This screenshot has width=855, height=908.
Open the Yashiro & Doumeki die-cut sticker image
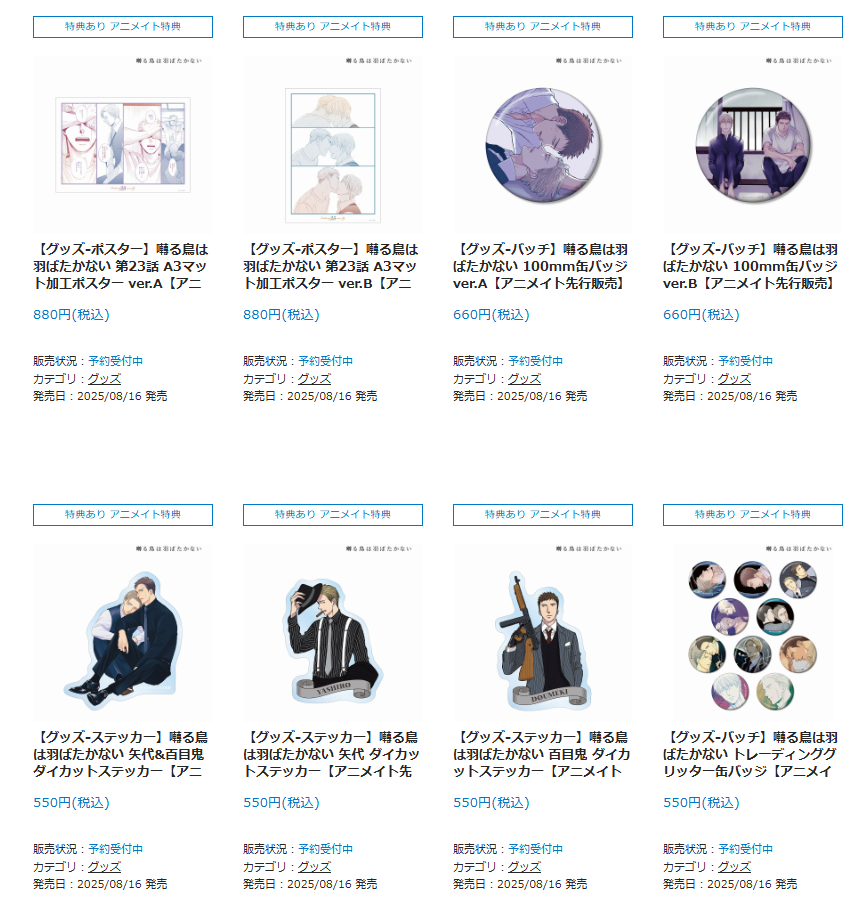tap(123, 632)
